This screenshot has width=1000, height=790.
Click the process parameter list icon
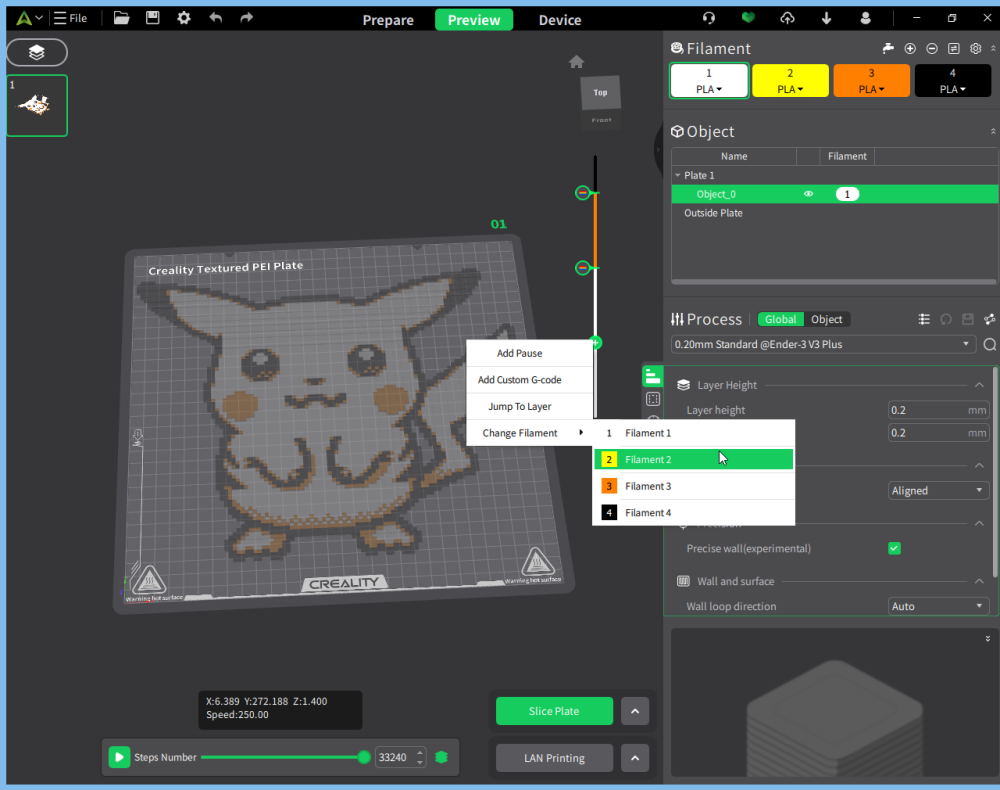click(x=924, y=319)
